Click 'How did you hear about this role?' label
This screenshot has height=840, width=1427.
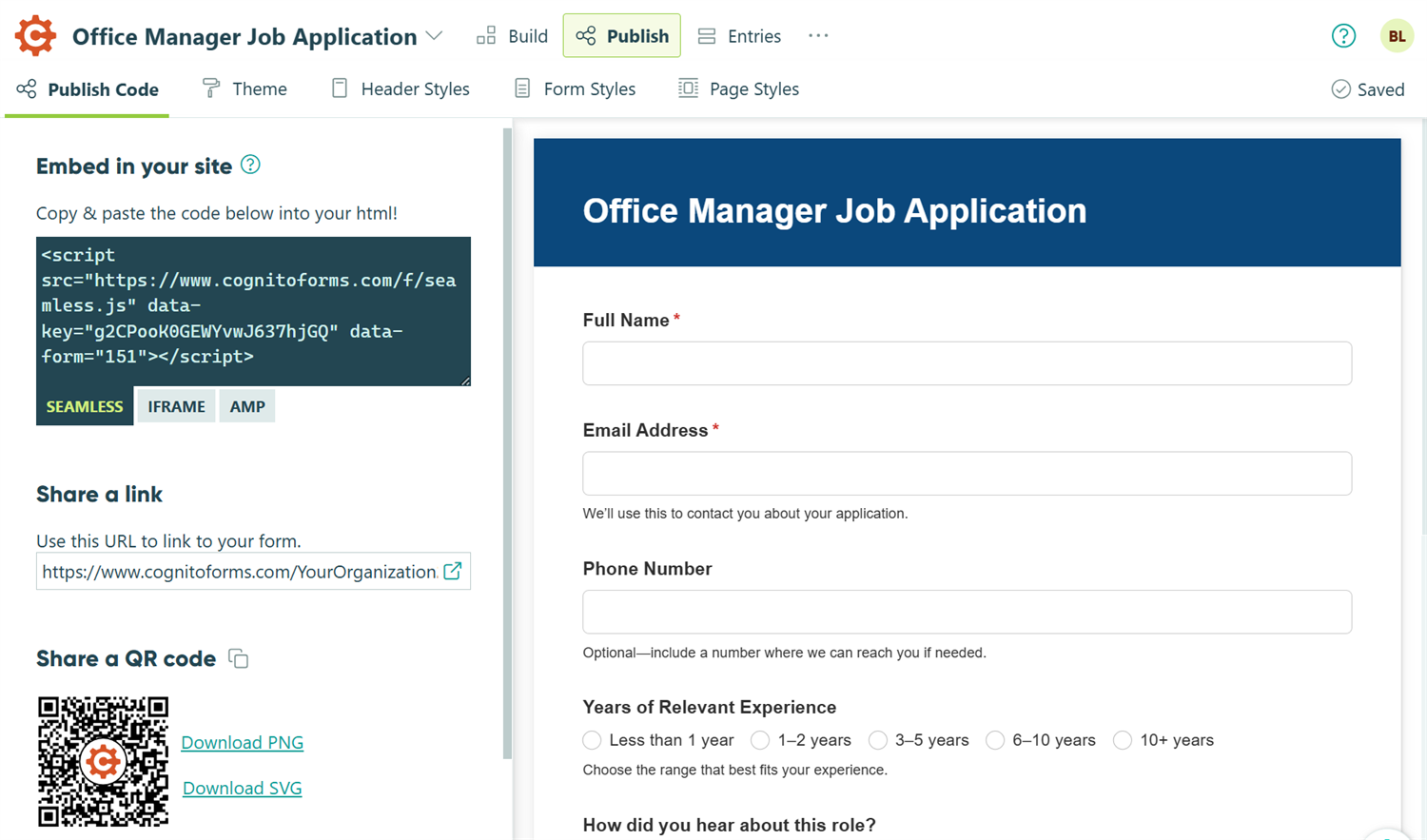[729, 825]
